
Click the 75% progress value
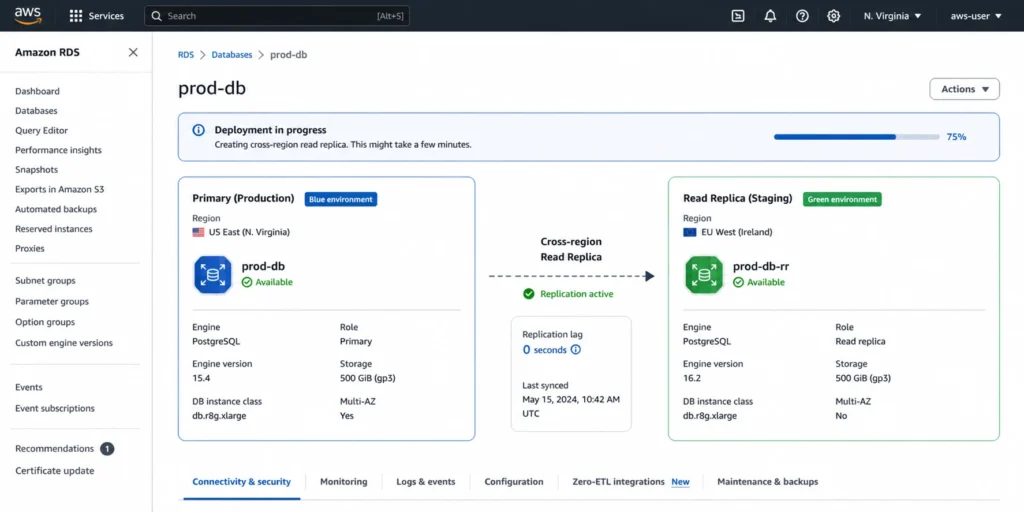956,137
